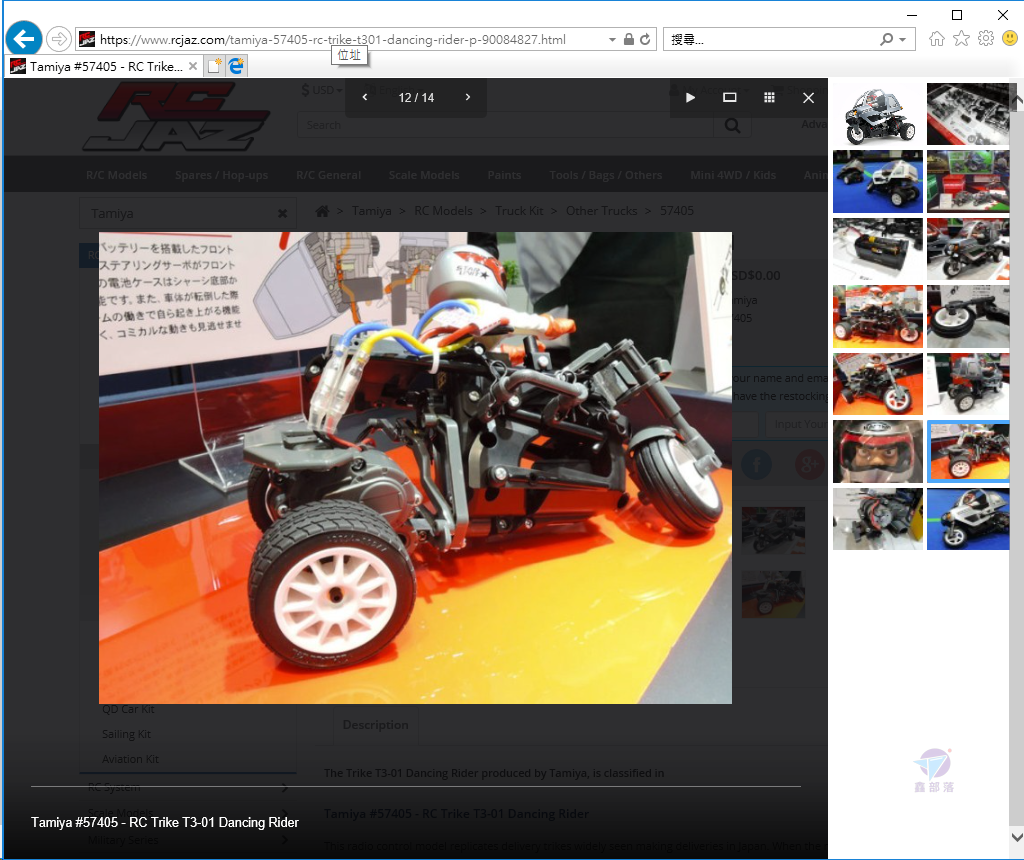Show next image in the lightbox

[x=468, y=97]
